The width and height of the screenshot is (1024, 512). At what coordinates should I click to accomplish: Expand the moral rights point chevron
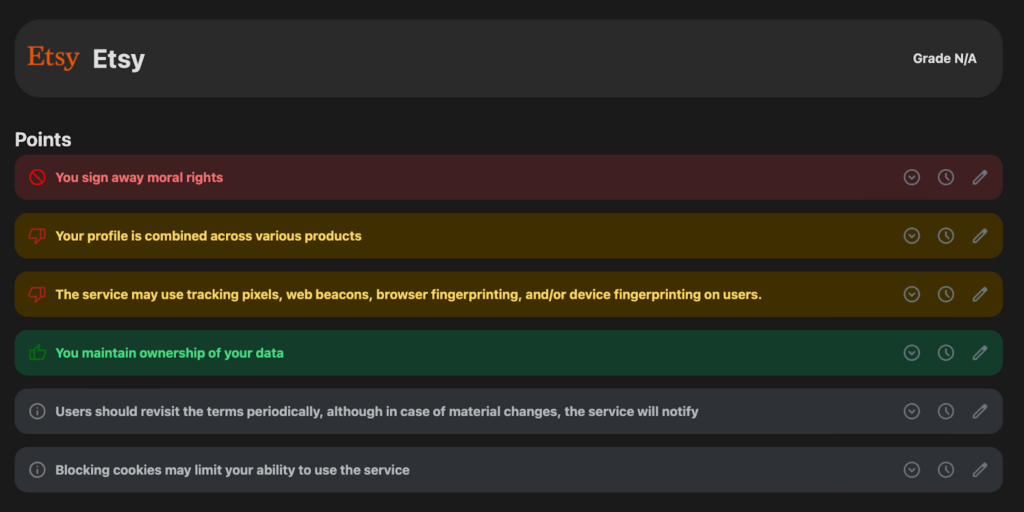pyautogui.click(x=911, y=178)
